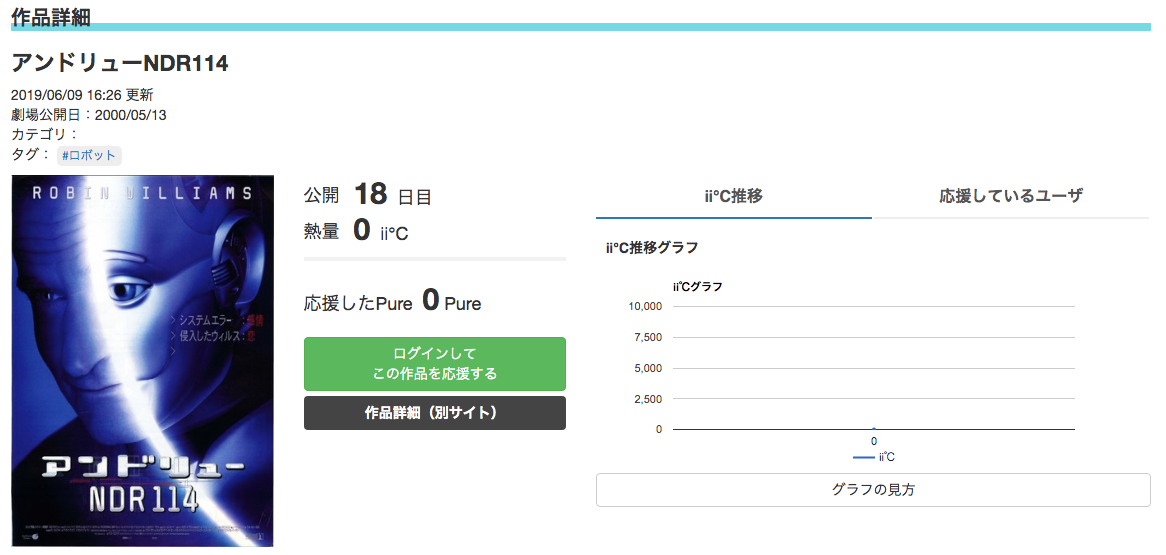The width and height of the screenshot is (1166, 555).
Task: Click the 2019/06/09 16:26 更新 timestamp
Action: coord(82,95)
